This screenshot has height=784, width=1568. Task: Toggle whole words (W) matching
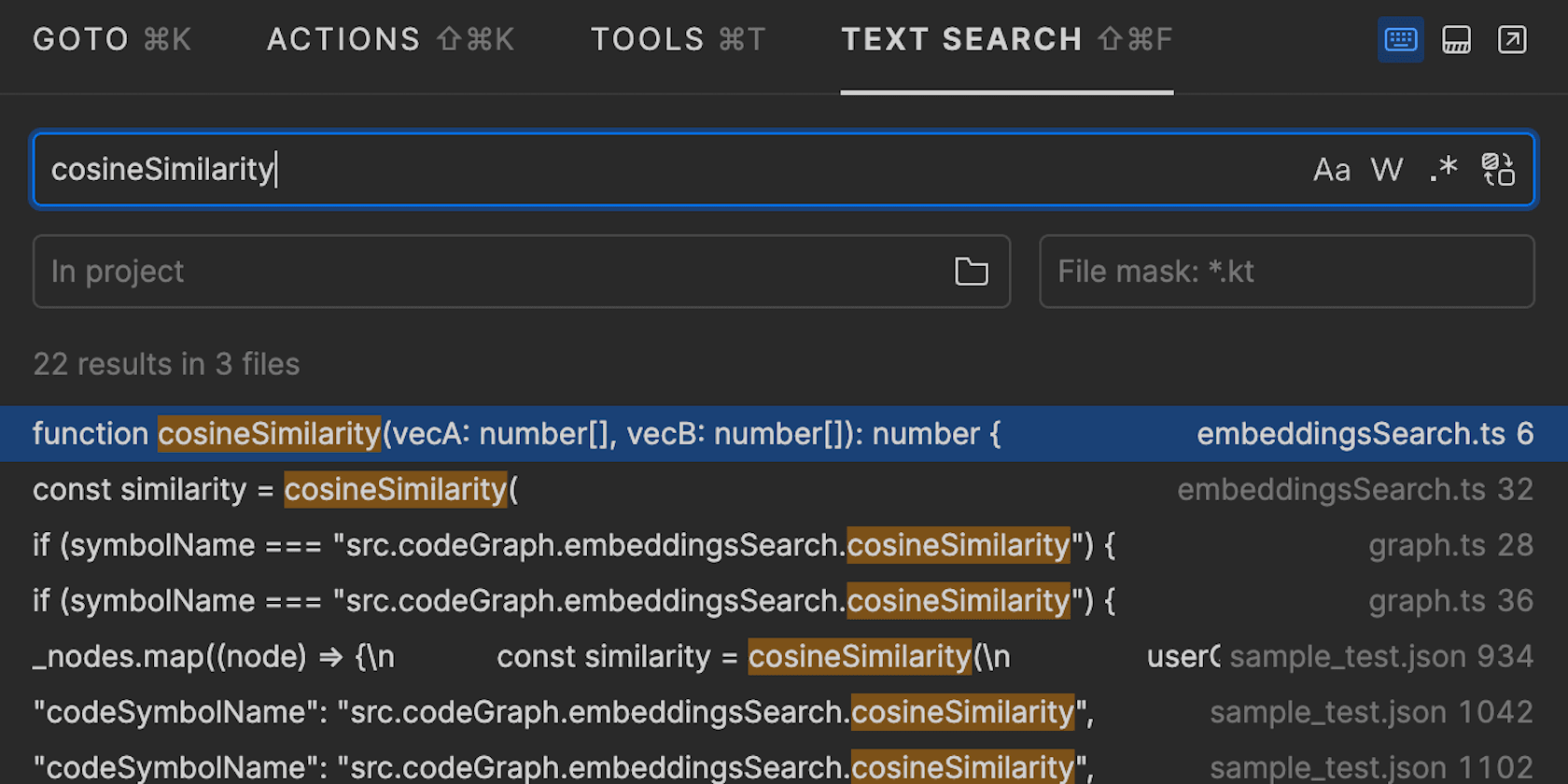click(x=1386, y=170)
